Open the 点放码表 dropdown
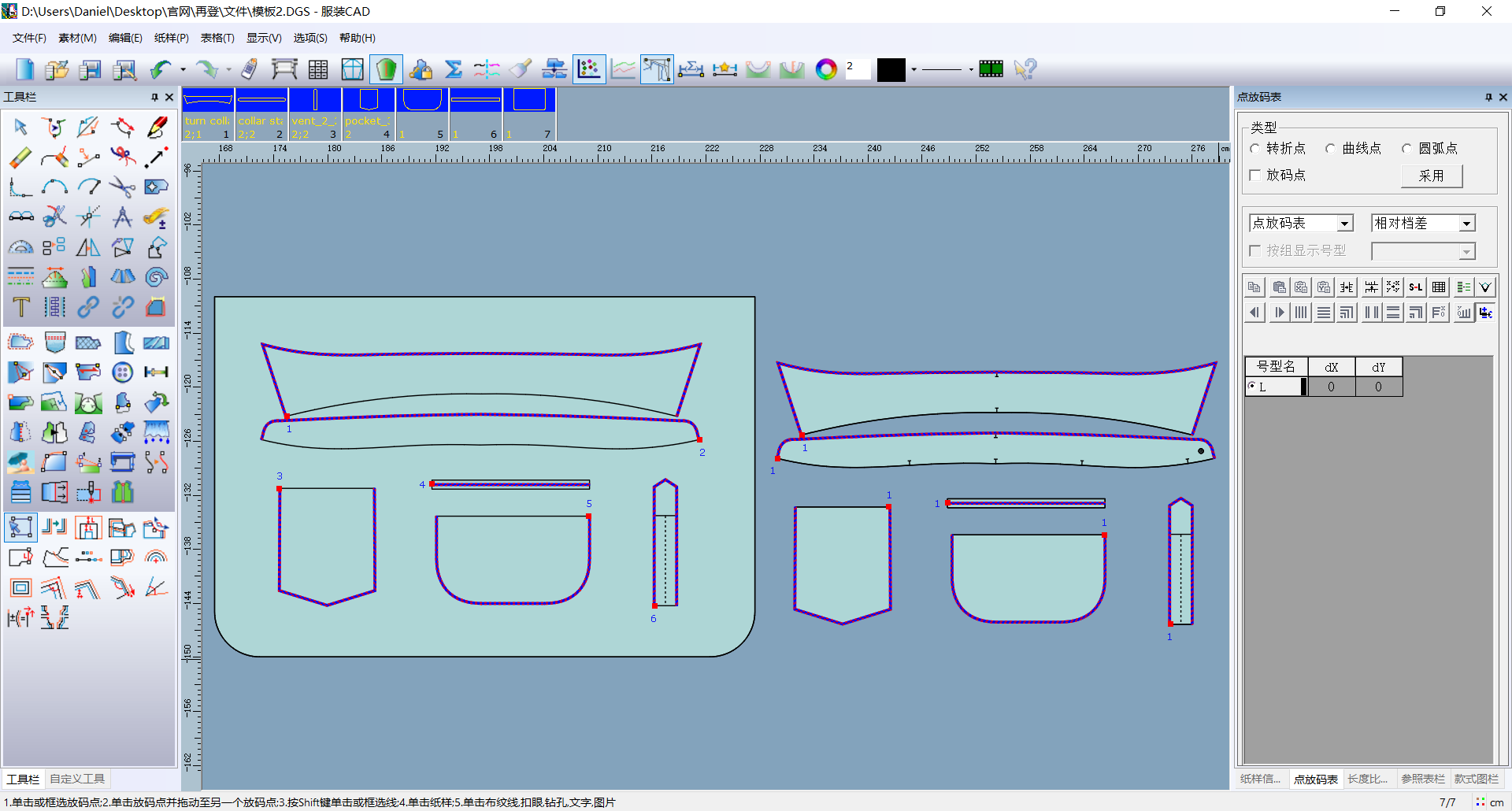The image size is (1512, 811). [1345, 224]
